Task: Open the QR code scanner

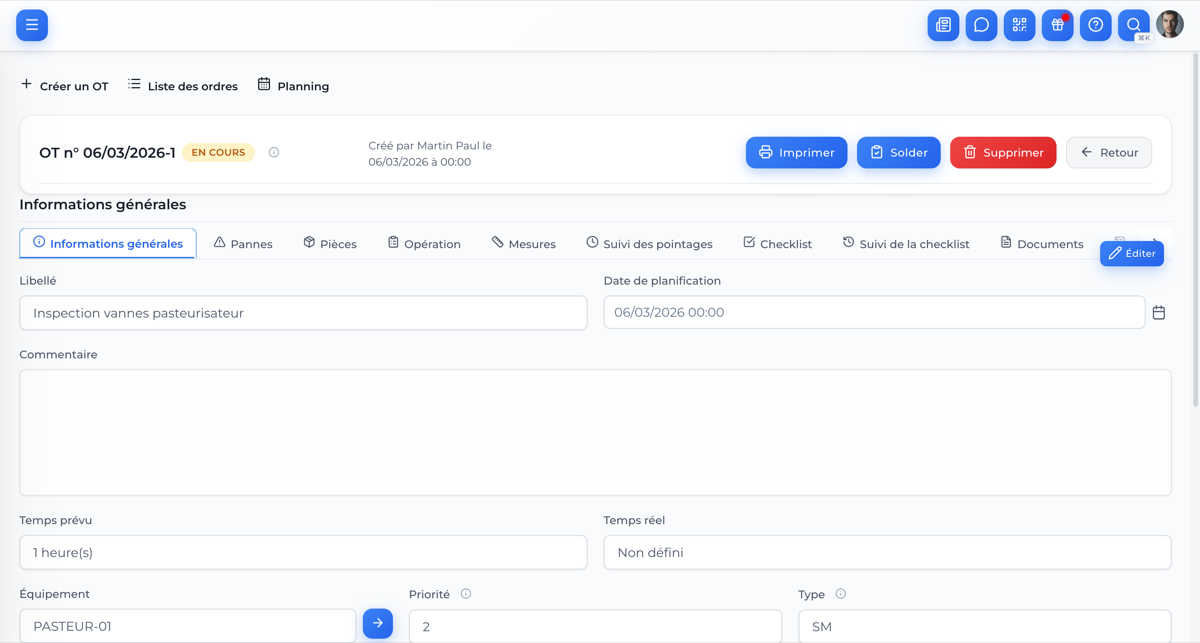Action: (1019, 25)
